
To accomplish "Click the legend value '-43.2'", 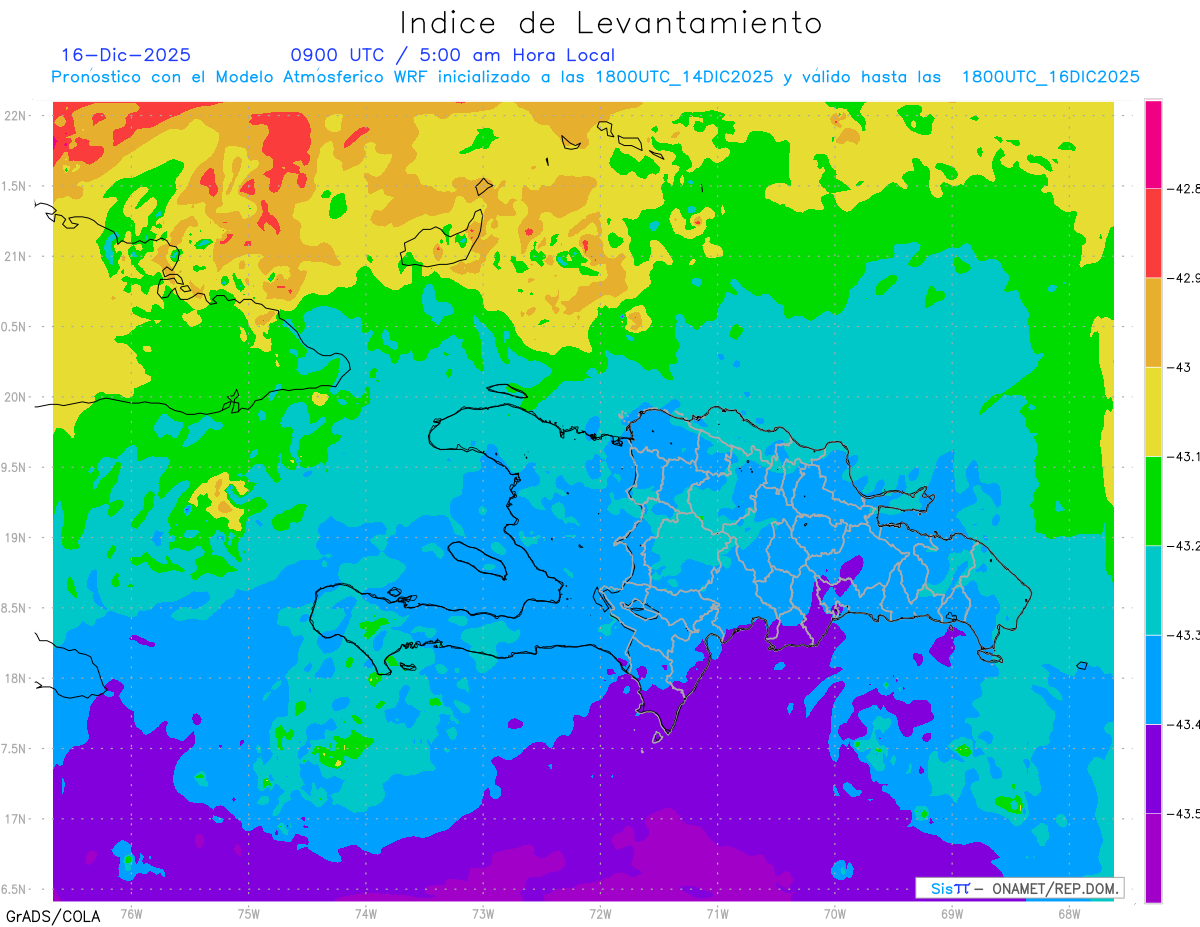I will pos(1182,545).
